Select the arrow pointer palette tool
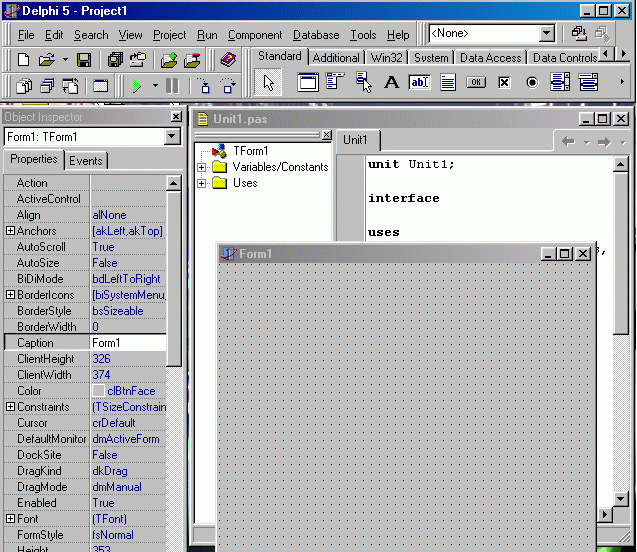The image size is (637, 552). click(x=268, y=82)
